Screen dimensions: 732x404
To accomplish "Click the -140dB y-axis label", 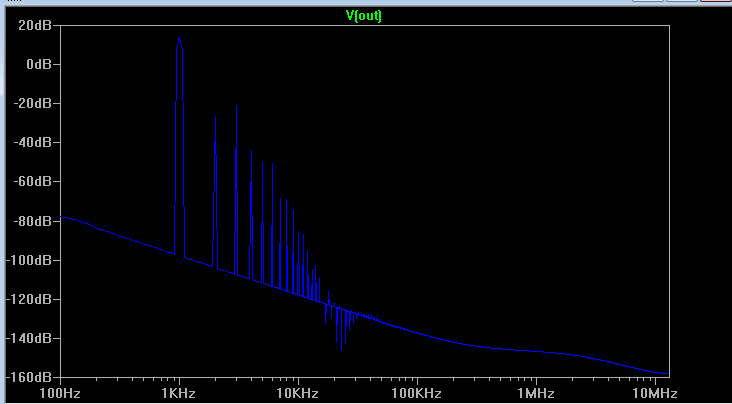I will pos(29,338).
